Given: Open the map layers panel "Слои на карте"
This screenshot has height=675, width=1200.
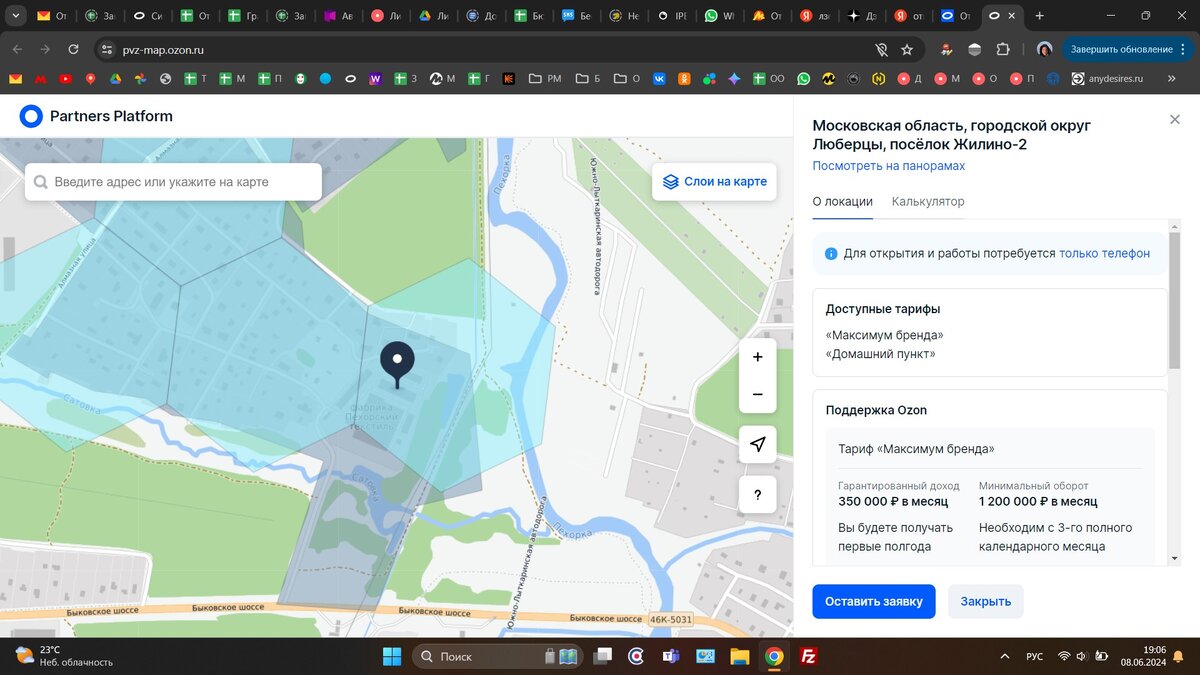Looking at the screenshot, I should pyautogui.click(x=714, y=181).
